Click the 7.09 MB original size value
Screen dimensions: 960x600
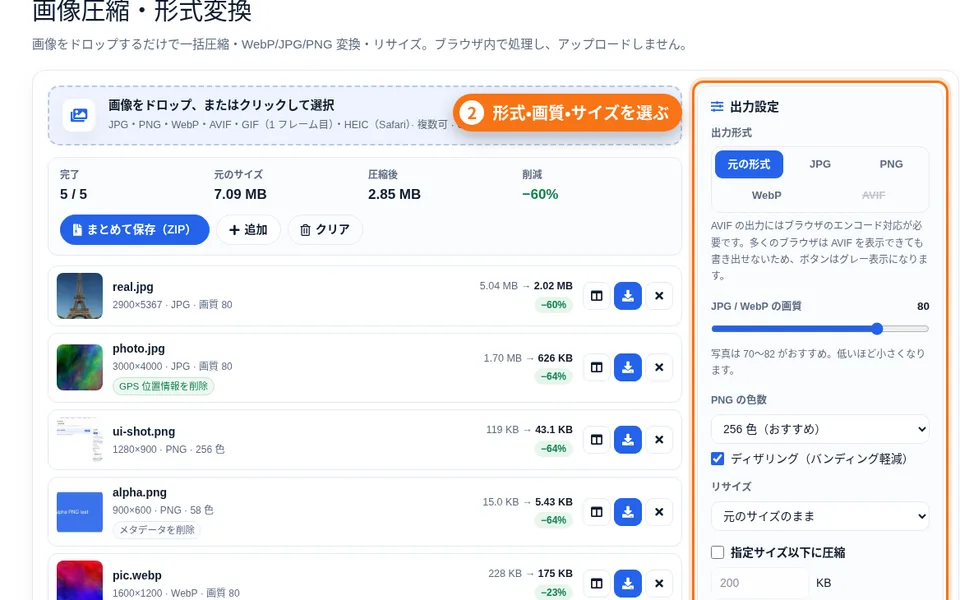coord(240,194)
